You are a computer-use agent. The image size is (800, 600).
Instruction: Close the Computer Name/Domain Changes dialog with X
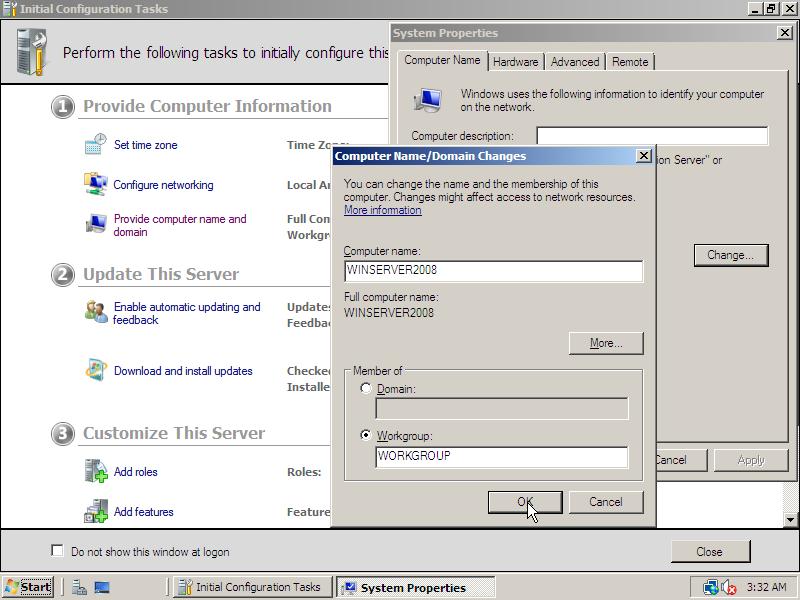[644, 156]
